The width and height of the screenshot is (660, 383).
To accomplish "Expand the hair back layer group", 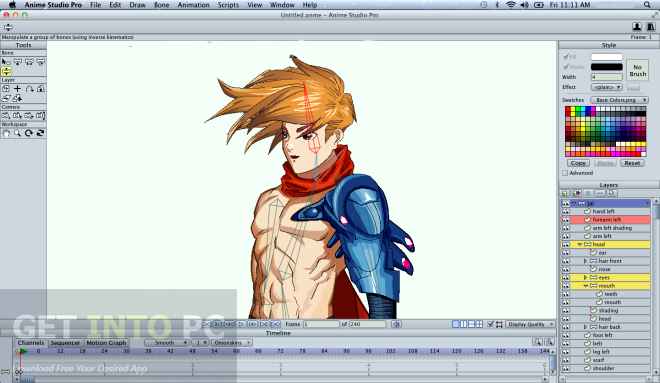I will (x=585, y=327).
